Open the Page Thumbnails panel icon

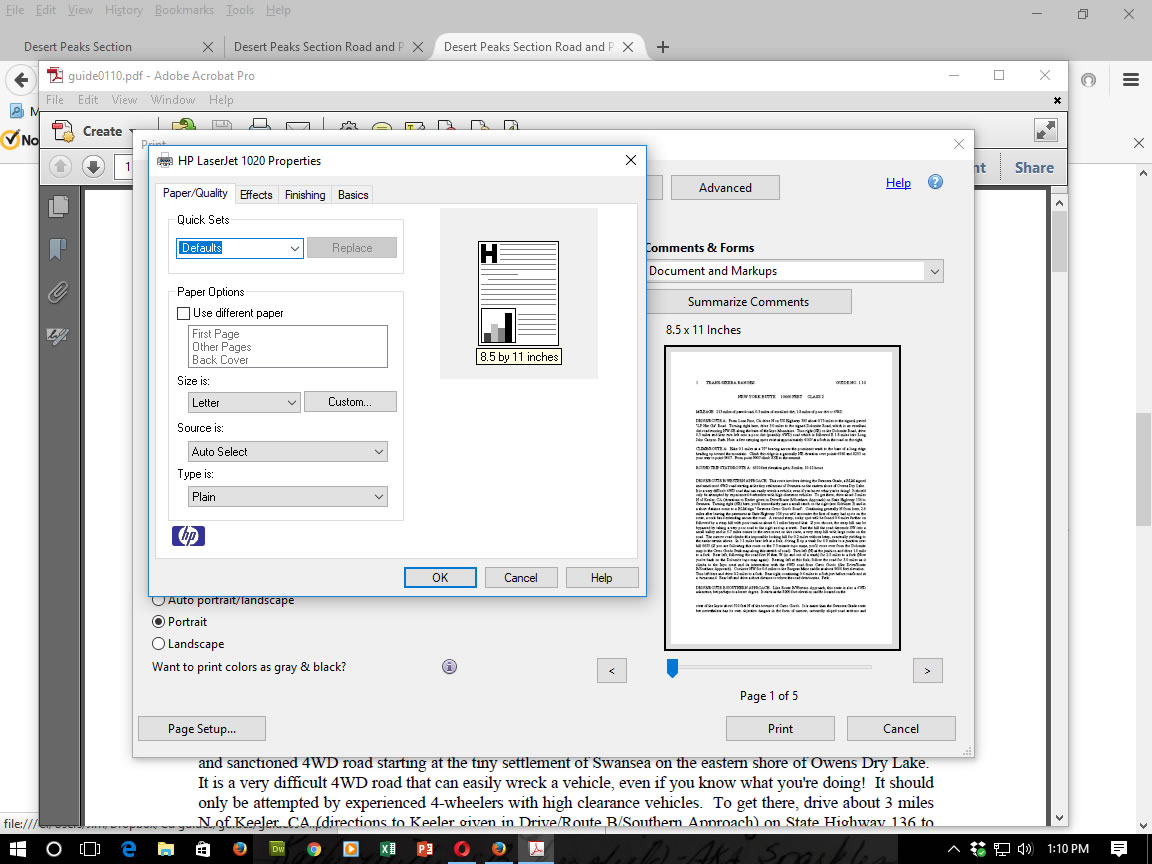click(58, 206)
